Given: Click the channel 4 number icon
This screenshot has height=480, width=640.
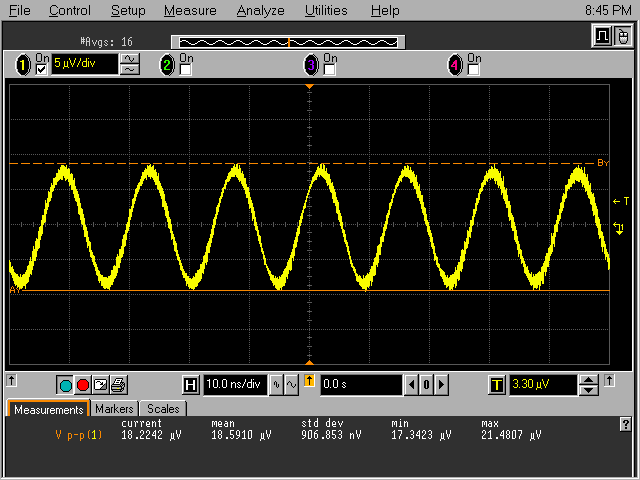Looking at the screenshot, I should point(455,65).
